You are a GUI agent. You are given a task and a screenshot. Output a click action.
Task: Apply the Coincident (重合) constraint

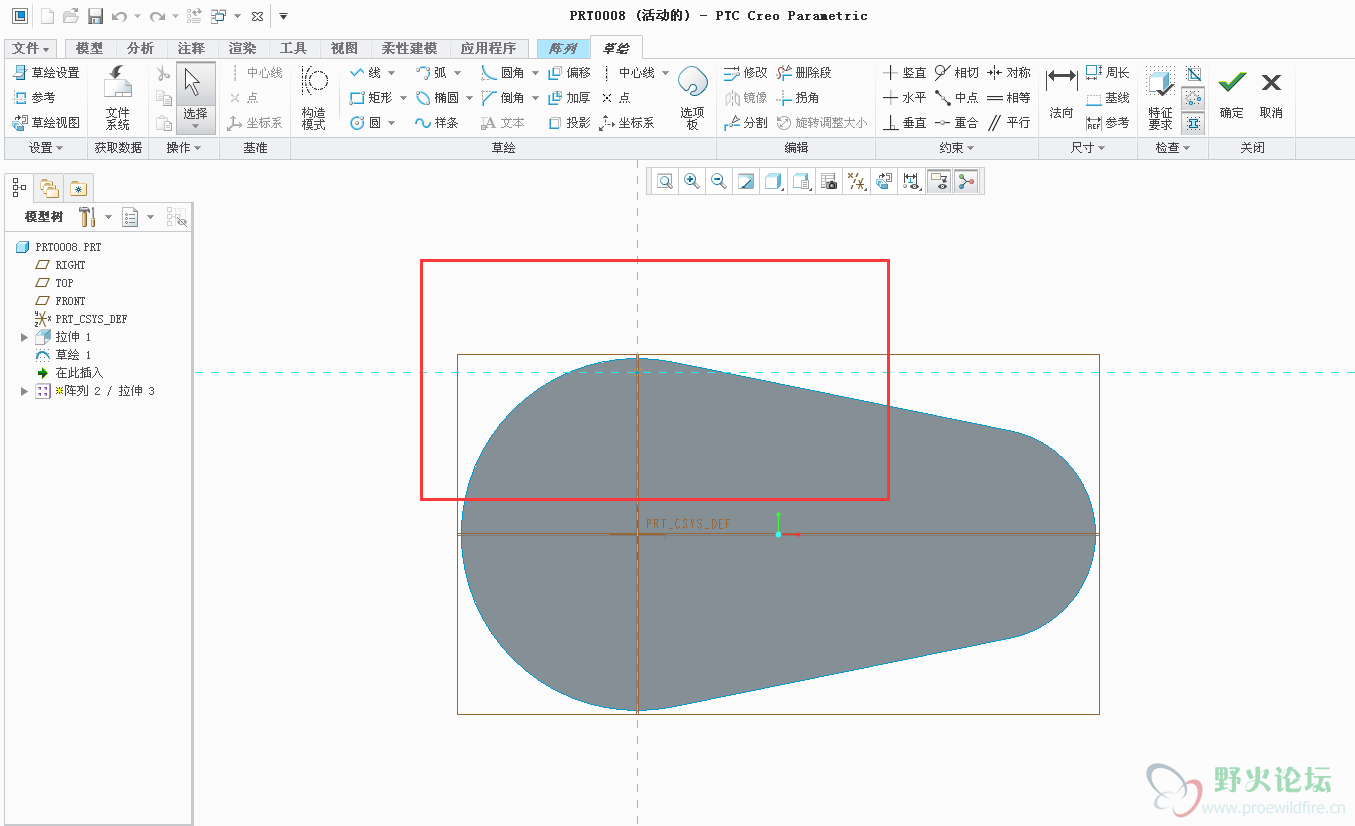click(957, 123)
